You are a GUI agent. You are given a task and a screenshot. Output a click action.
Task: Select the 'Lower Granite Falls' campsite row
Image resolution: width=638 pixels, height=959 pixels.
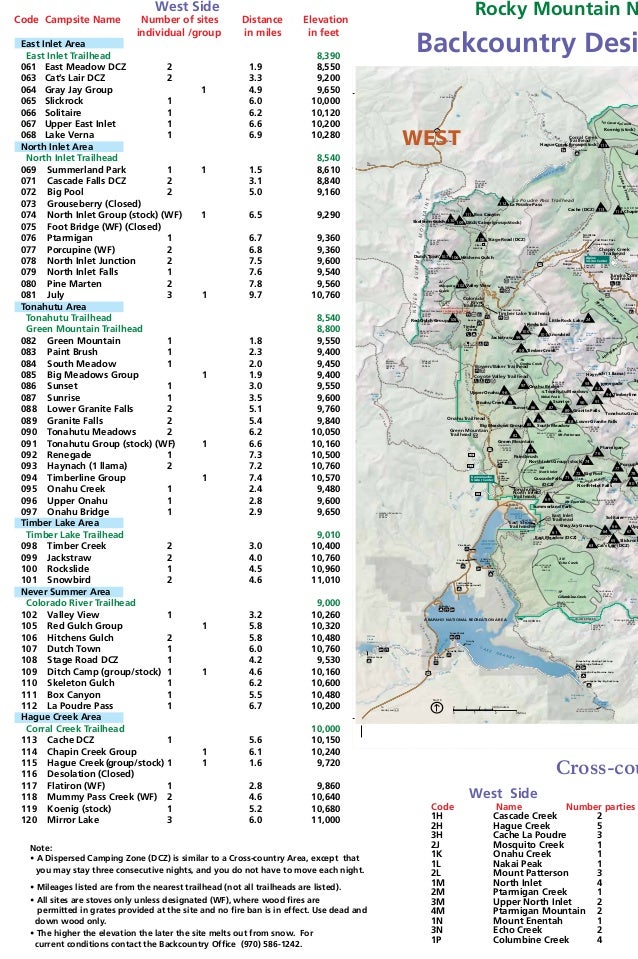click(x=180, y=409)
